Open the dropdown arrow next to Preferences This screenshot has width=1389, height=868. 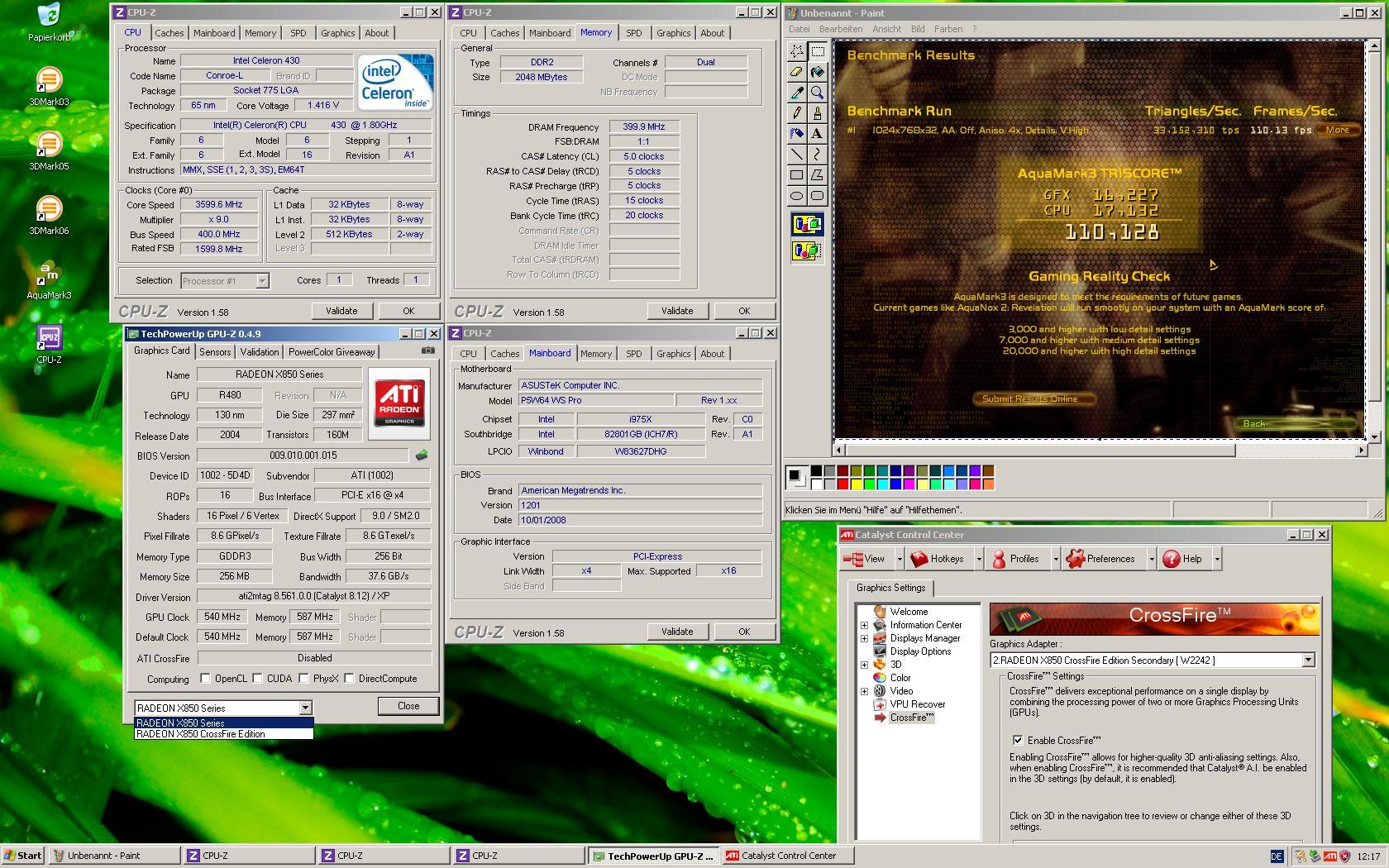tap(1151, 560)
